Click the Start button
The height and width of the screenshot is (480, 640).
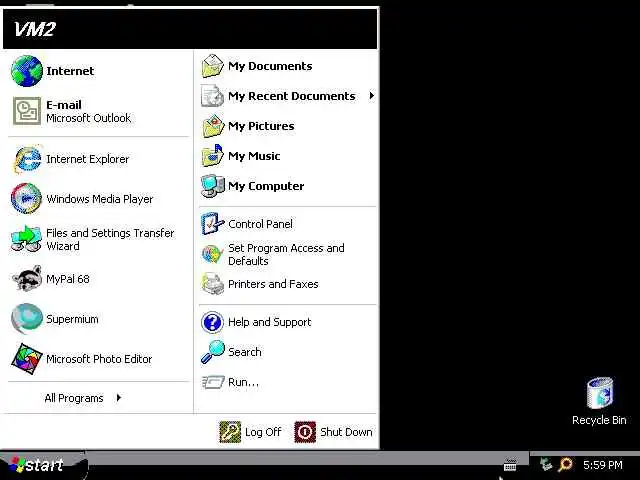(43, 465)
